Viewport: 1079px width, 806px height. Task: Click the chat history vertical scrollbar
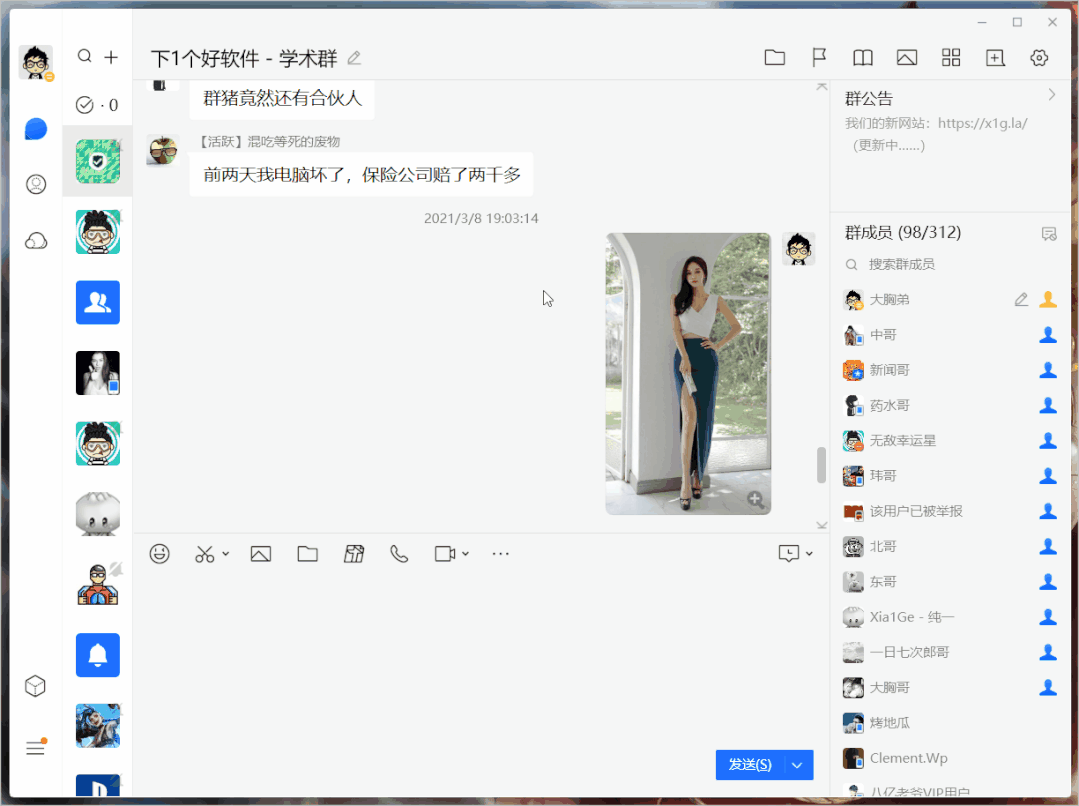tap(822, 465)
